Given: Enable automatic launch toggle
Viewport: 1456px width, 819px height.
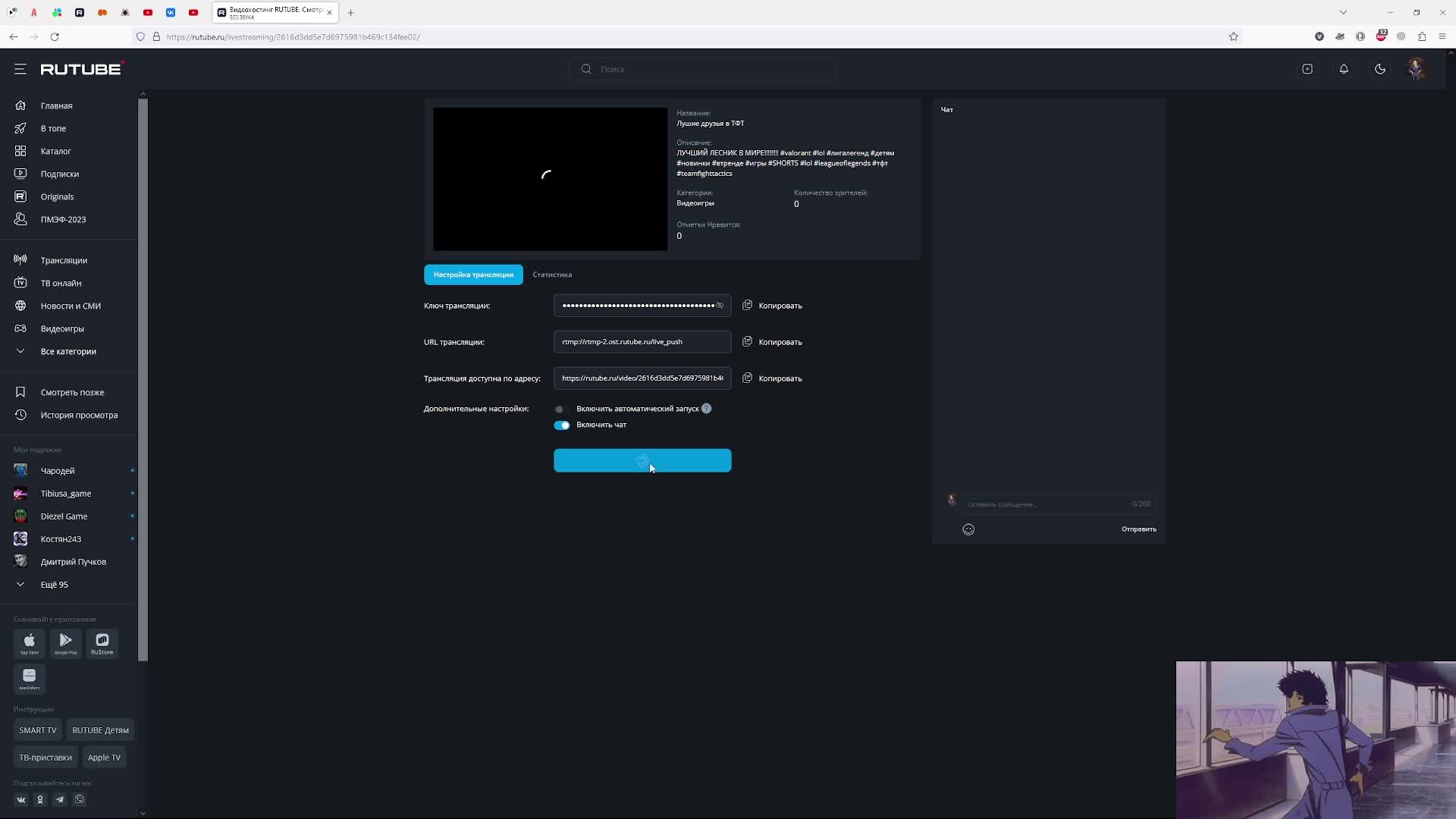Looking at the screenshot, I should pyautogui.click(x=561, y=409).
